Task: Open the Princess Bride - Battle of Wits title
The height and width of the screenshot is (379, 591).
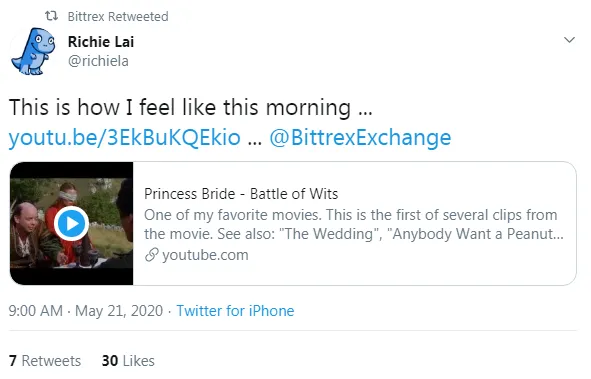Action: click(x=241, y=194)
